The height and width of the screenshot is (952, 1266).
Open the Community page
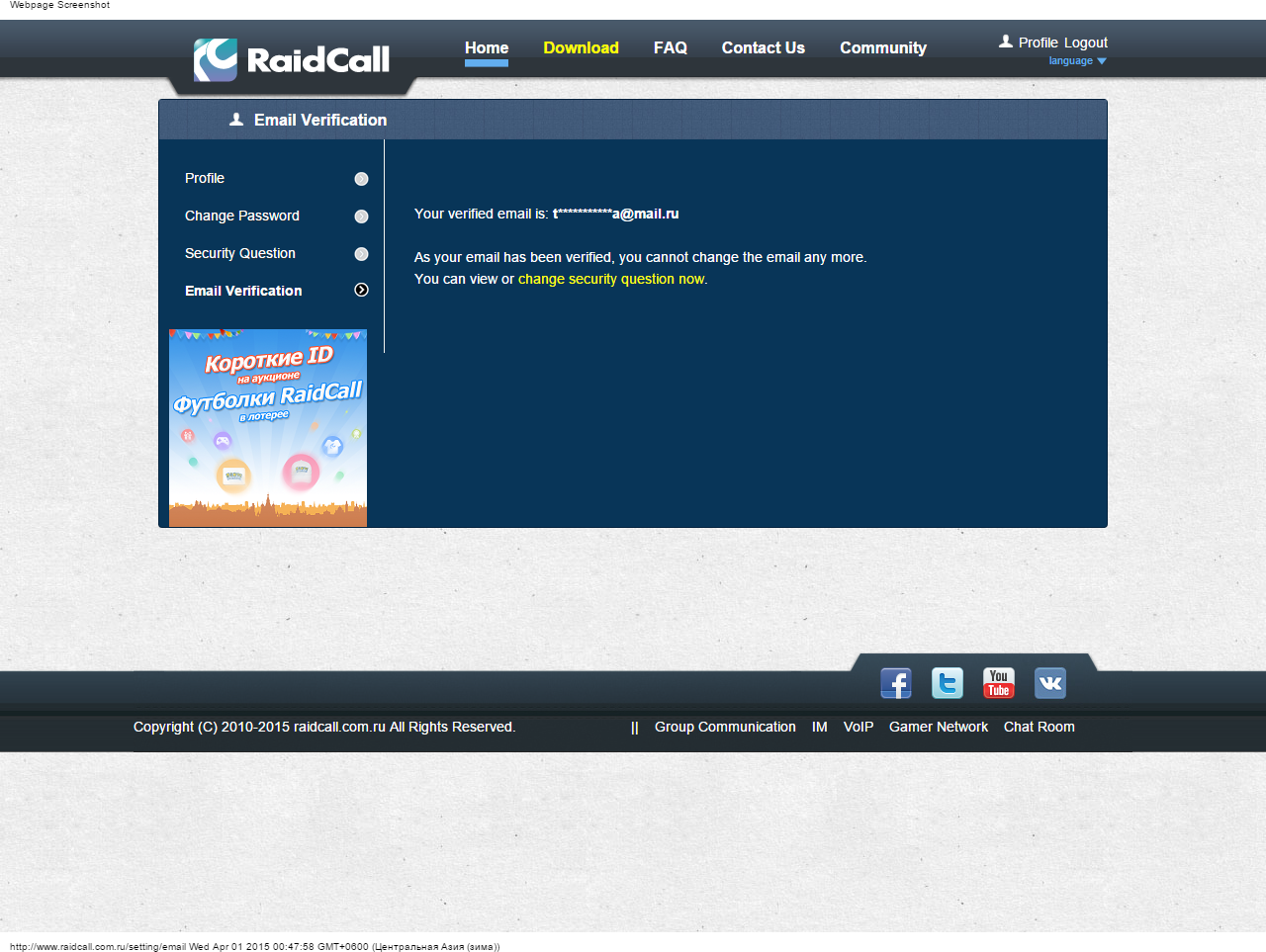coord(883,47)
